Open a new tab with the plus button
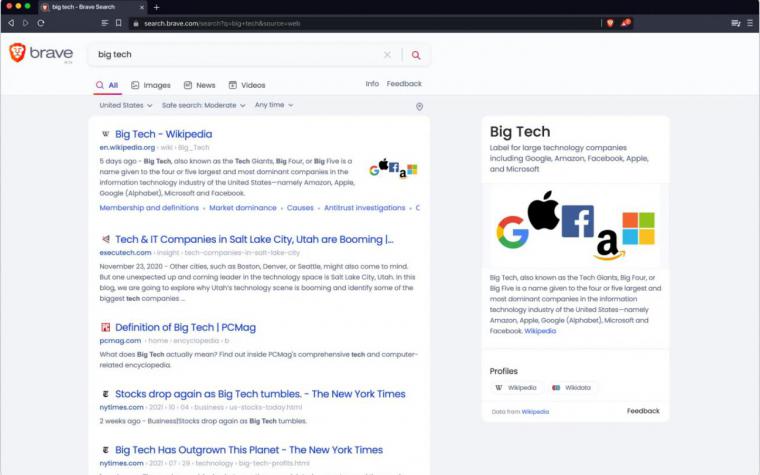Viewport: 760px width, 475px height. [x=156, y=7]
